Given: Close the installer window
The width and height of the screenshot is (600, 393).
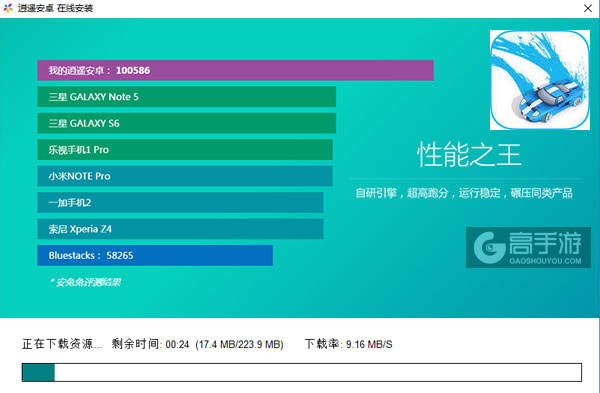Looking at the screenshot, I should (x=588, y=8).
